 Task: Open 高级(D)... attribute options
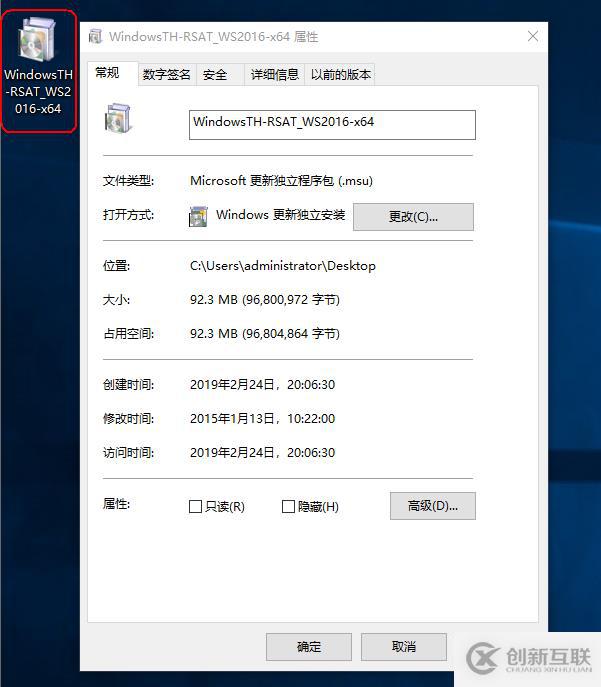433,506
